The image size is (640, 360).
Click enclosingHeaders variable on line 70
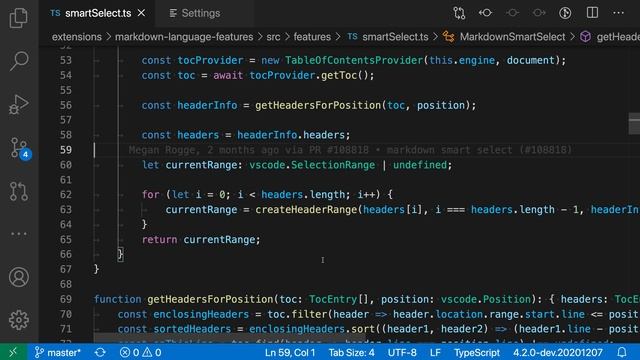tap(201, 314)
